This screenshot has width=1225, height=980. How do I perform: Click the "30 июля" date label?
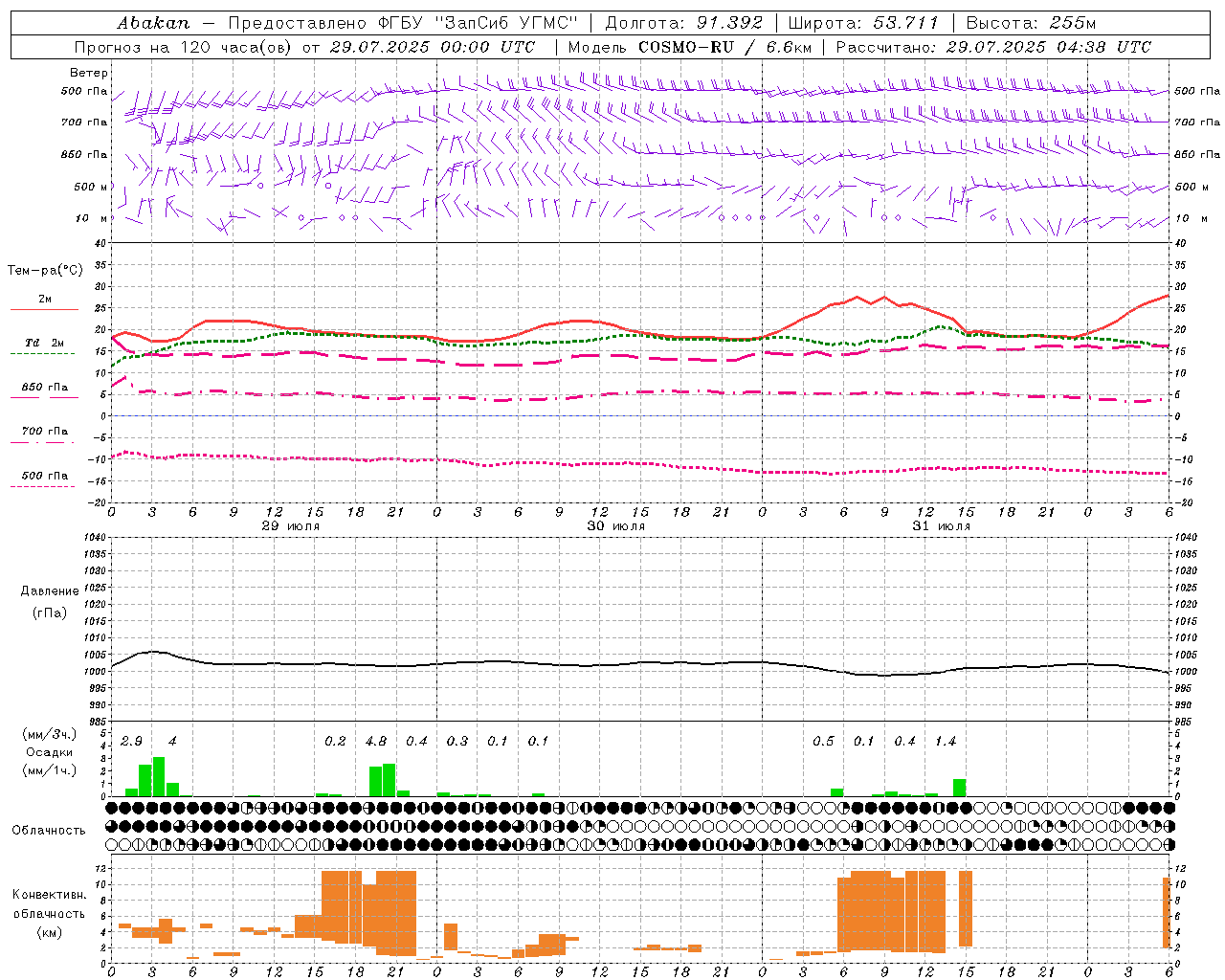click(615, 526)
